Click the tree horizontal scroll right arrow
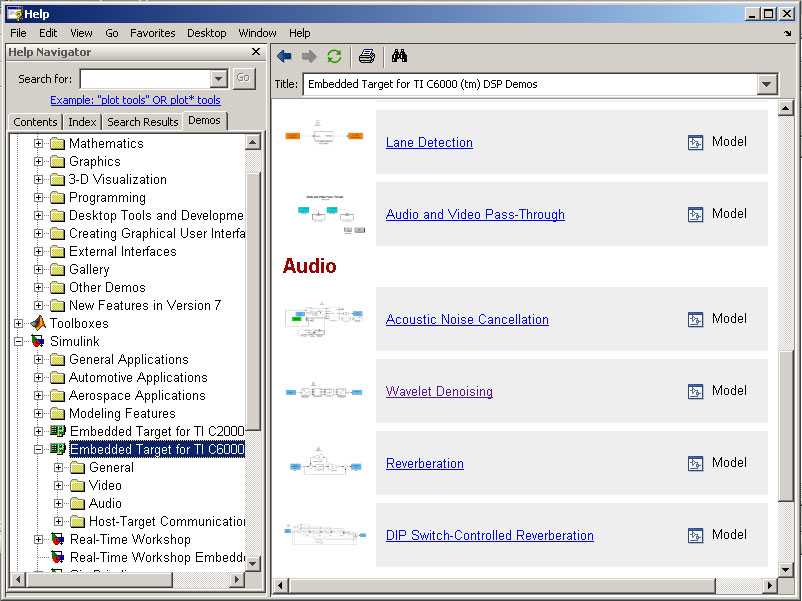This screenshot has width=802, height=601. [x=236, y=580]
